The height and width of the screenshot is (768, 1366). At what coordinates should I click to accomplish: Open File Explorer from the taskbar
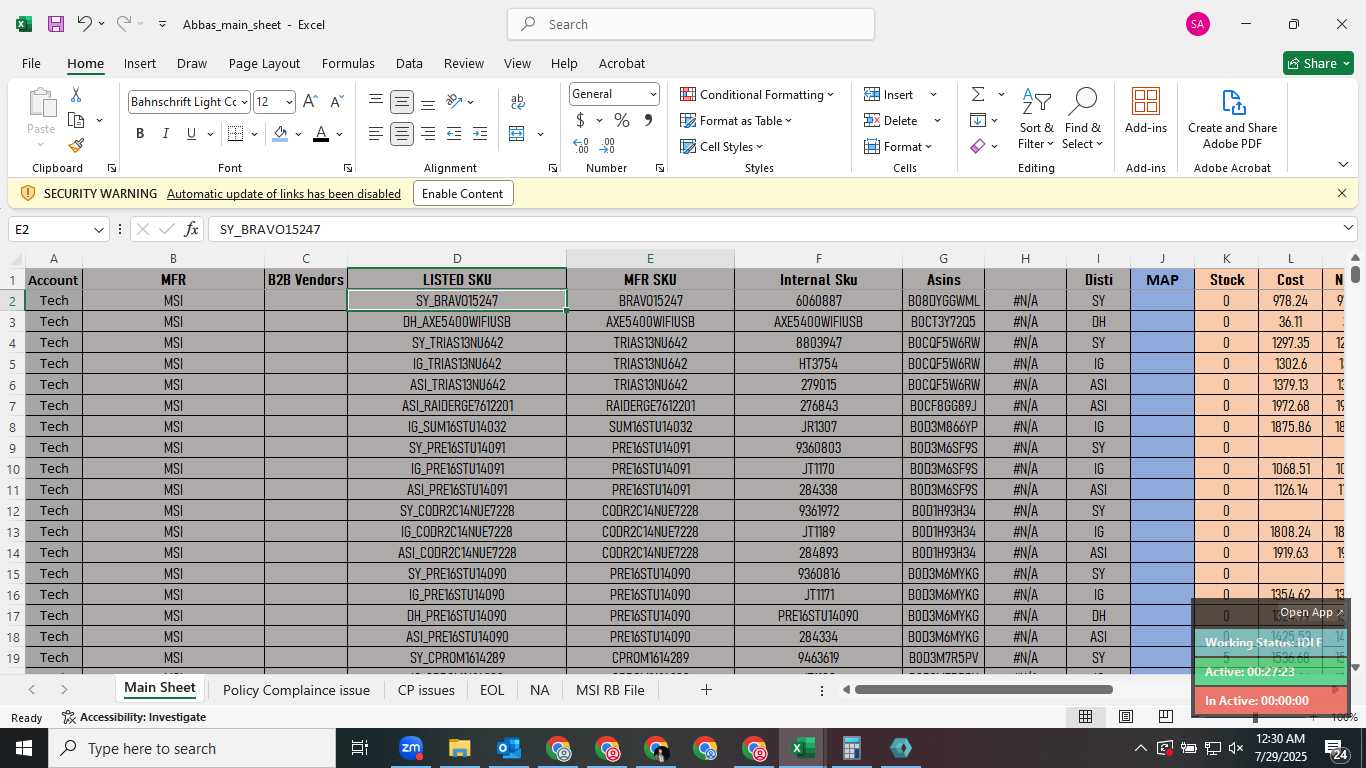point(459,748)
